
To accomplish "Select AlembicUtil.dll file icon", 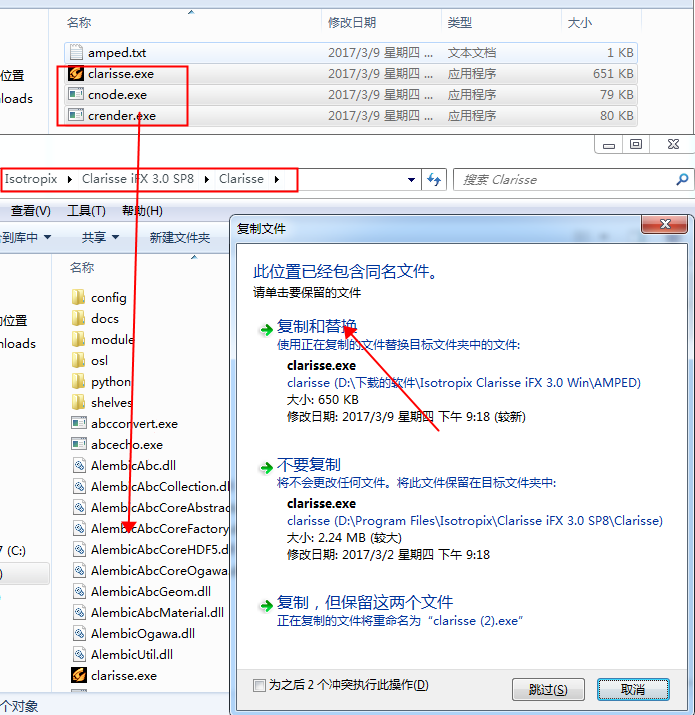I will 79,654.
